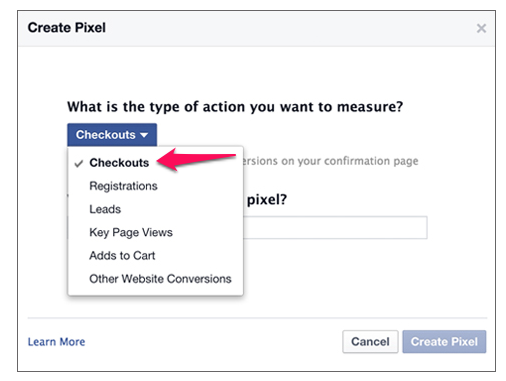Click the partially hidden 'pixel?' label
The width and height of the screenshot is (506, 381).
[267, 200]
